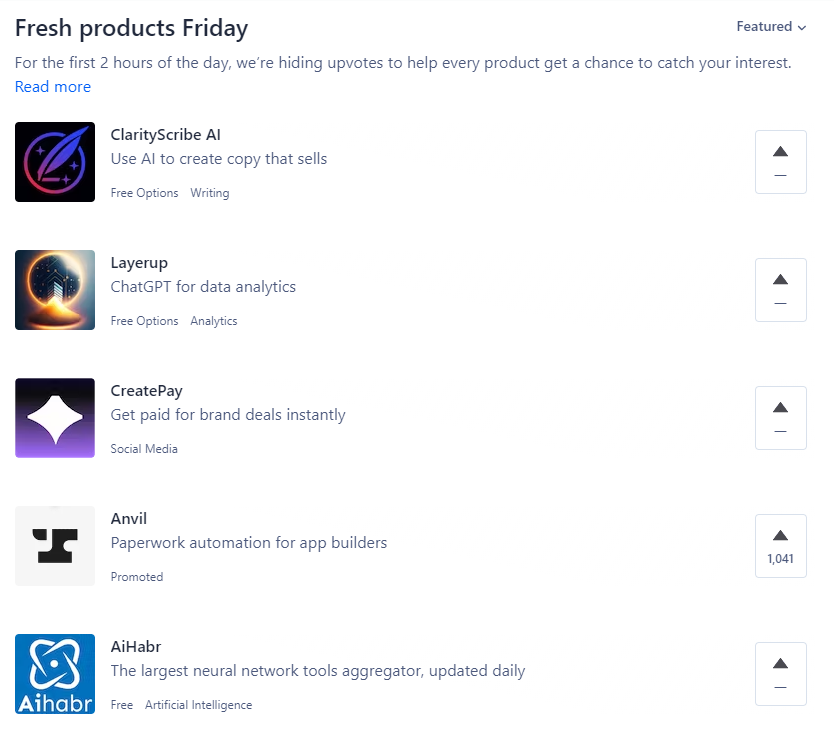Click the Anvil product logo

[55, 546]
